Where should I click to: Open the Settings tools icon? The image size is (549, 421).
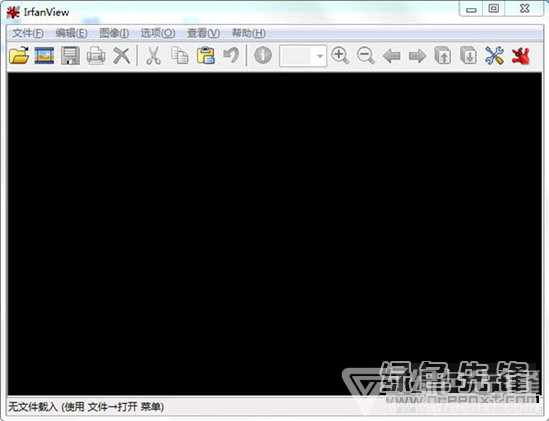pyautogui.click(x=494, y=55)
